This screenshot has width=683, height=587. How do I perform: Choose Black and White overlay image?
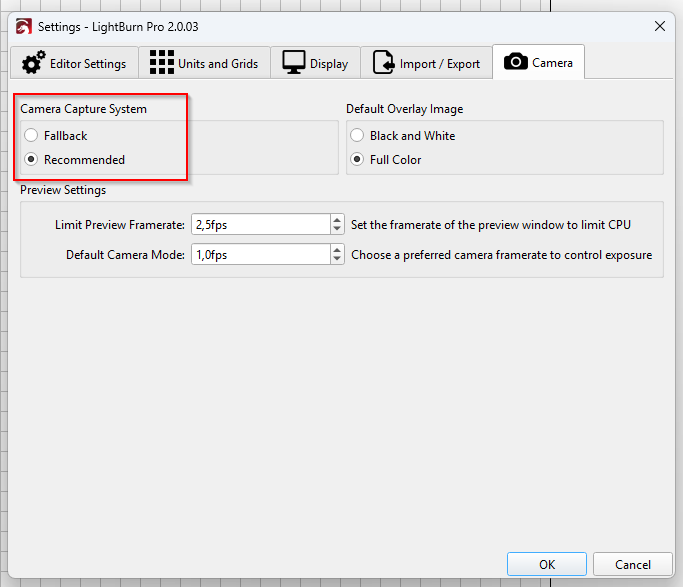(x=357, y=135)
